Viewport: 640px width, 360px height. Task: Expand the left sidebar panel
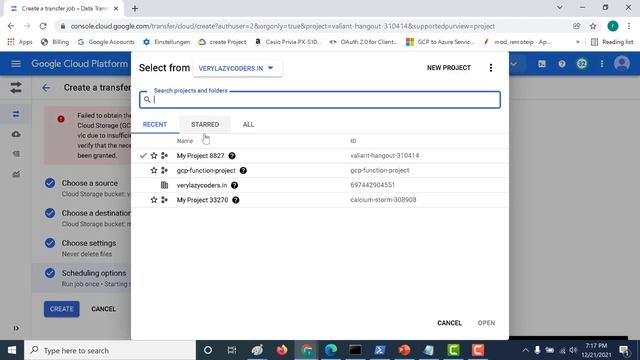pos(16,328)
